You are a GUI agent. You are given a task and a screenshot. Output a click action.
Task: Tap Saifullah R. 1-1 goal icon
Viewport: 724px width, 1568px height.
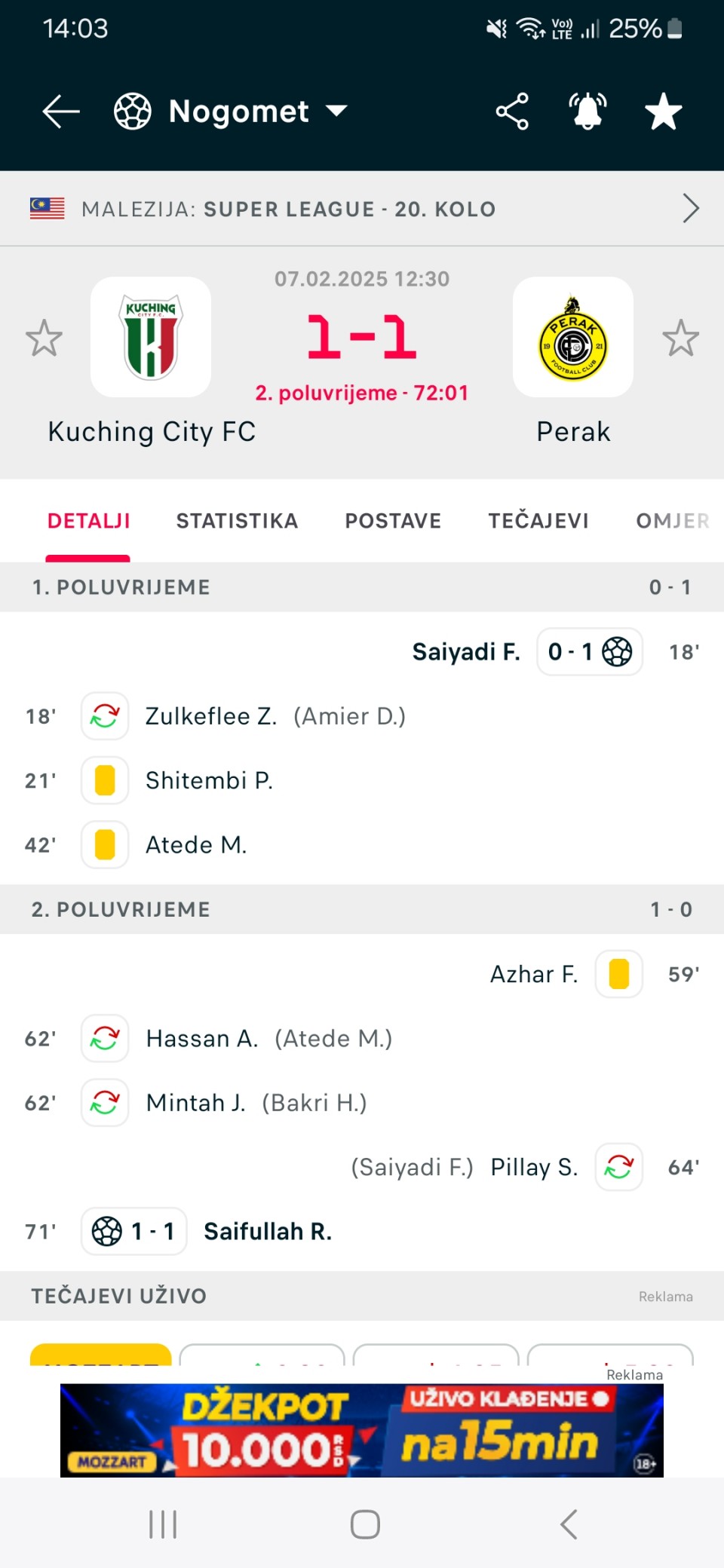tap(107, 1231)
